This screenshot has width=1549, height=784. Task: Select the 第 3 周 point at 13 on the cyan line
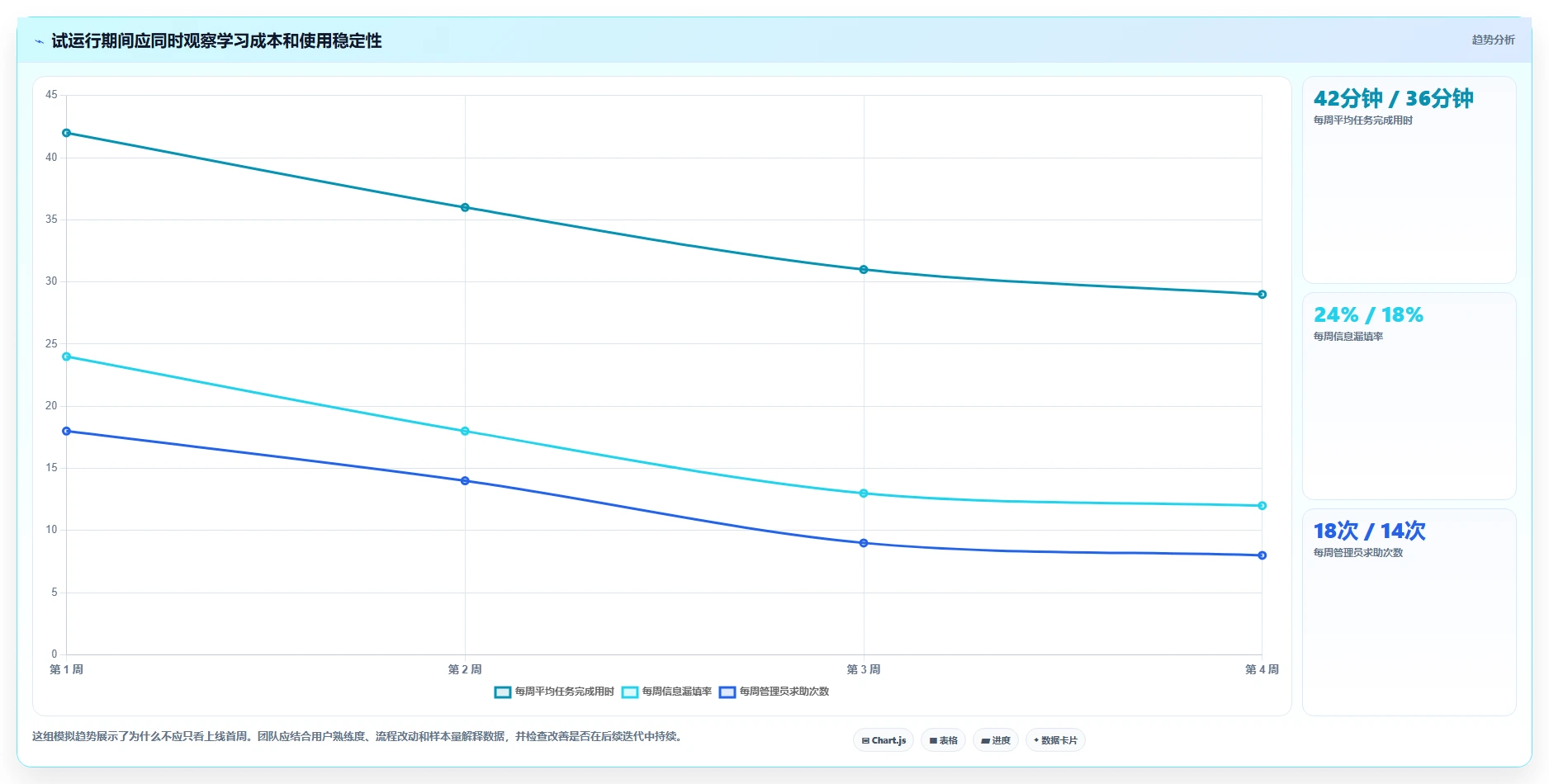864,494
